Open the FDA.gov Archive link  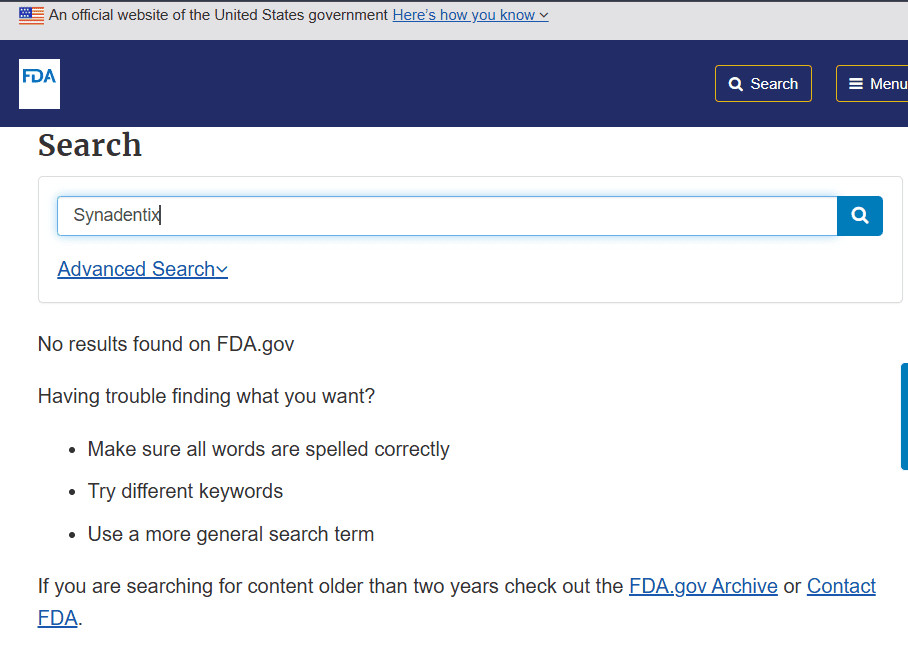coord(703,586)
